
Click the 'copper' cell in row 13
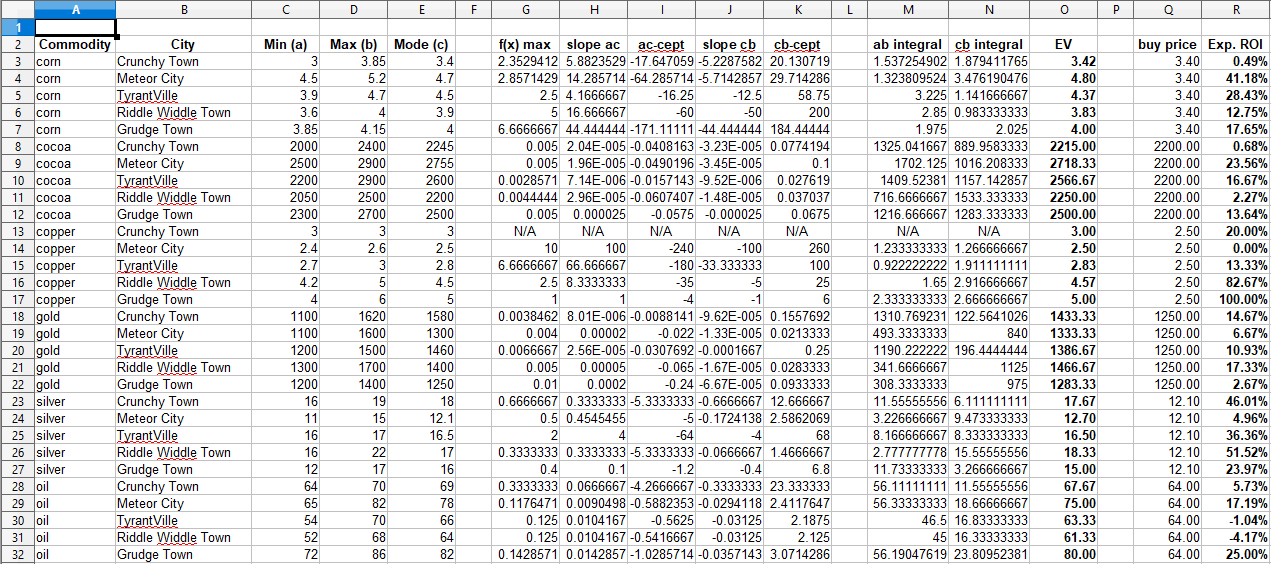tap(76, 231)
